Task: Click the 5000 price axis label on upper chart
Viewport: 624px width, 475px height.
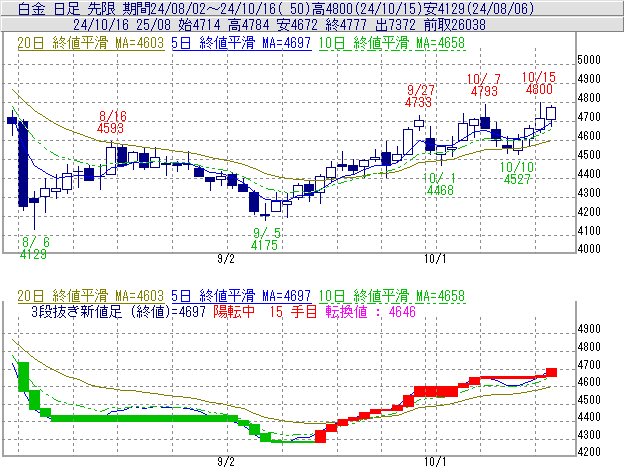Action: [589, 60]
